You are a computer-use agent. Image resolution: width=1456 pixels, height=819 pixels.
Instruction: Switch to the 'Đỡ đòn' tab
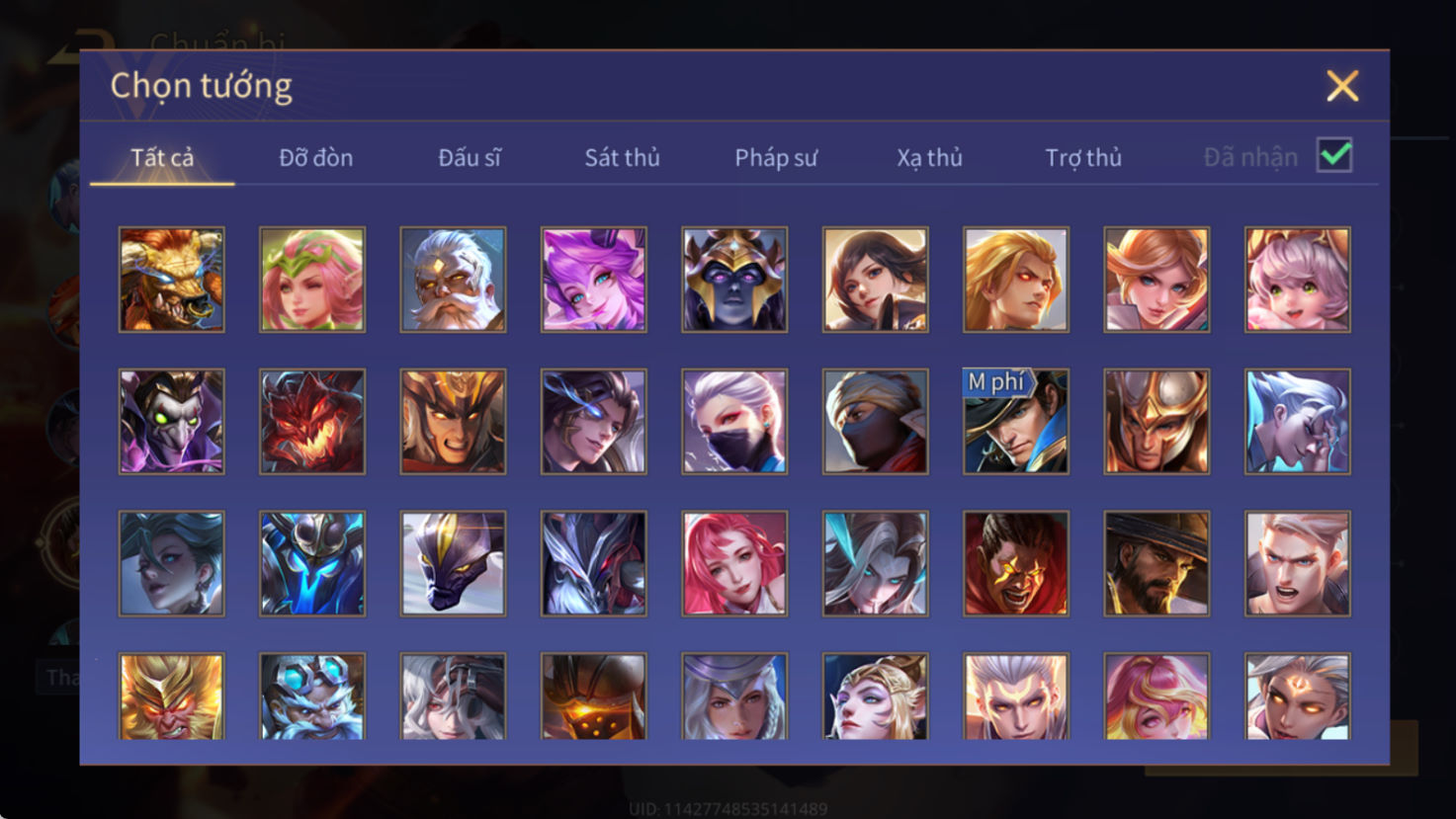pos(316,157)
